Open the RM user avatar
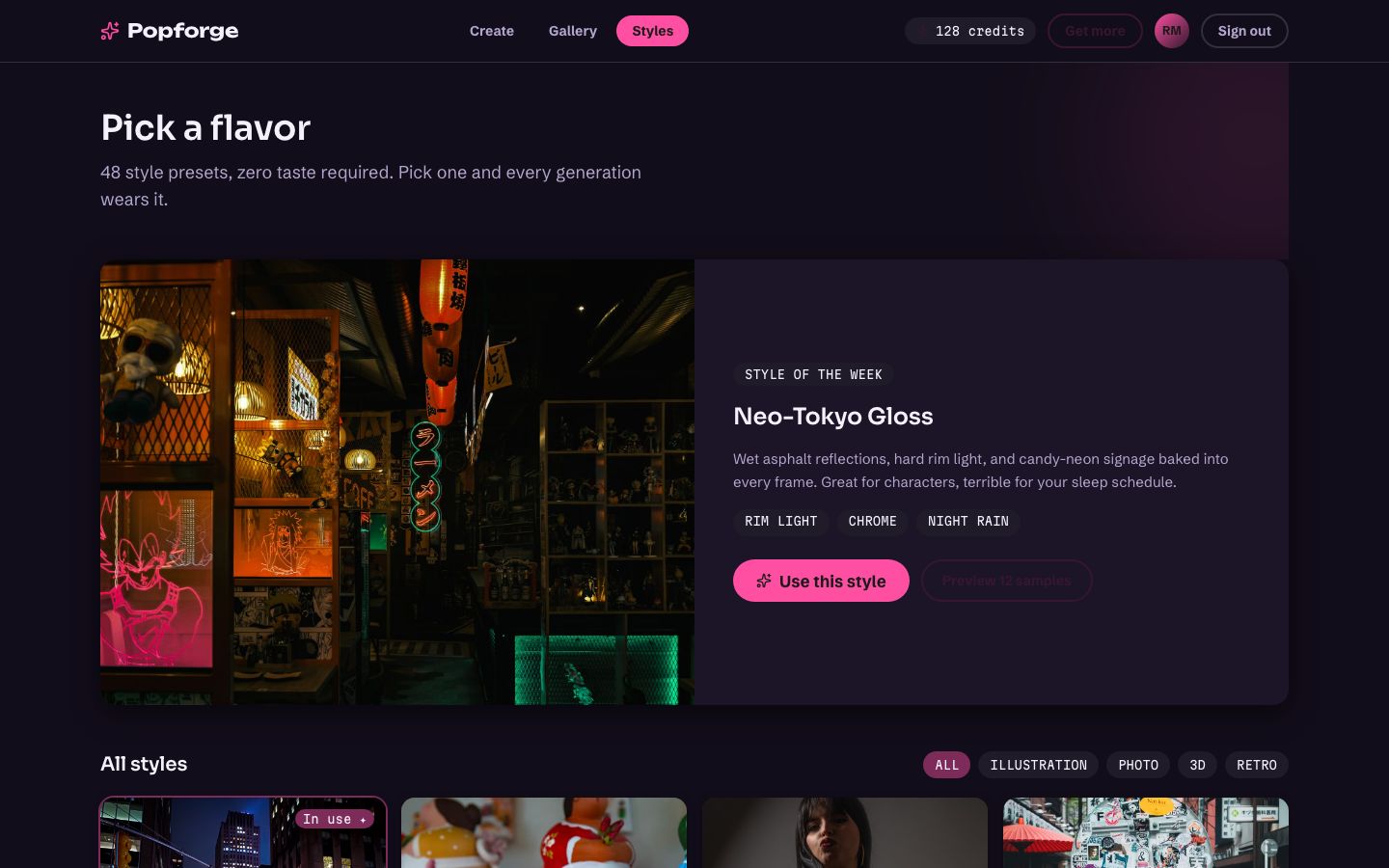 pos(1172,31)
